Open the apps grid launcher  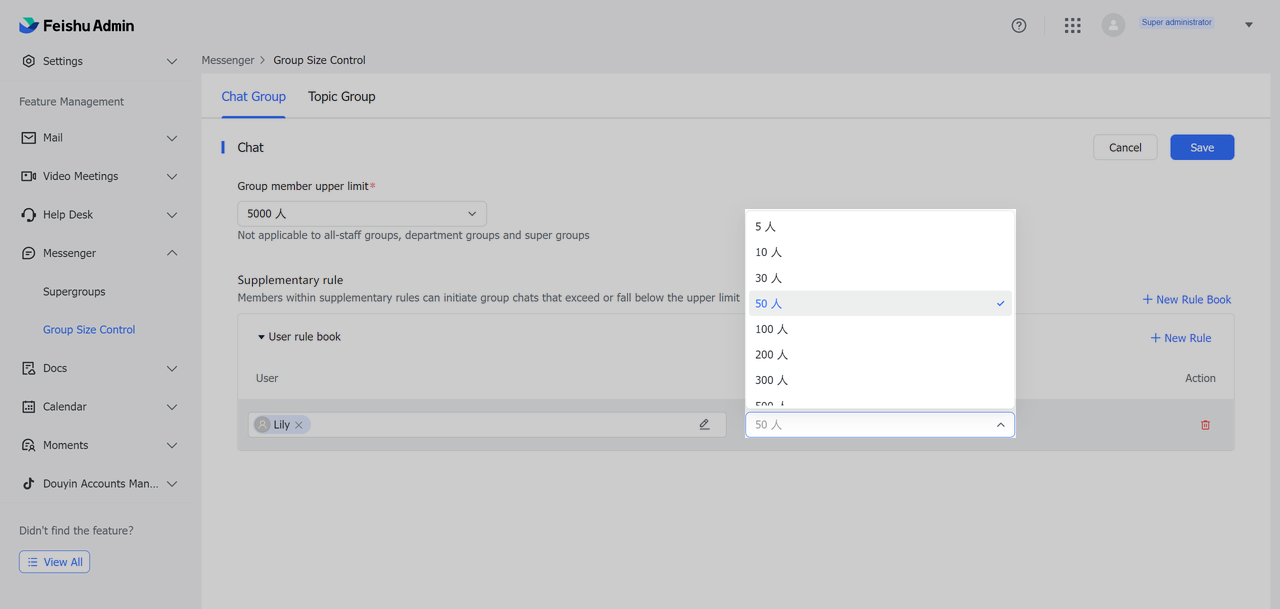coord(1072,25)
